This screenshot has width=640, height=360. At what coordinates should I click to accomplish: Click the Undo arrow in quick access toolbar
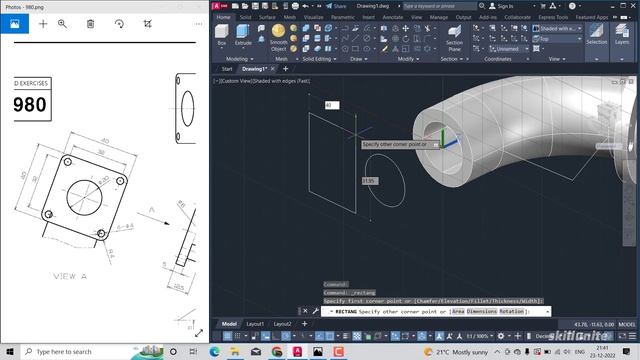pos(305,6)
